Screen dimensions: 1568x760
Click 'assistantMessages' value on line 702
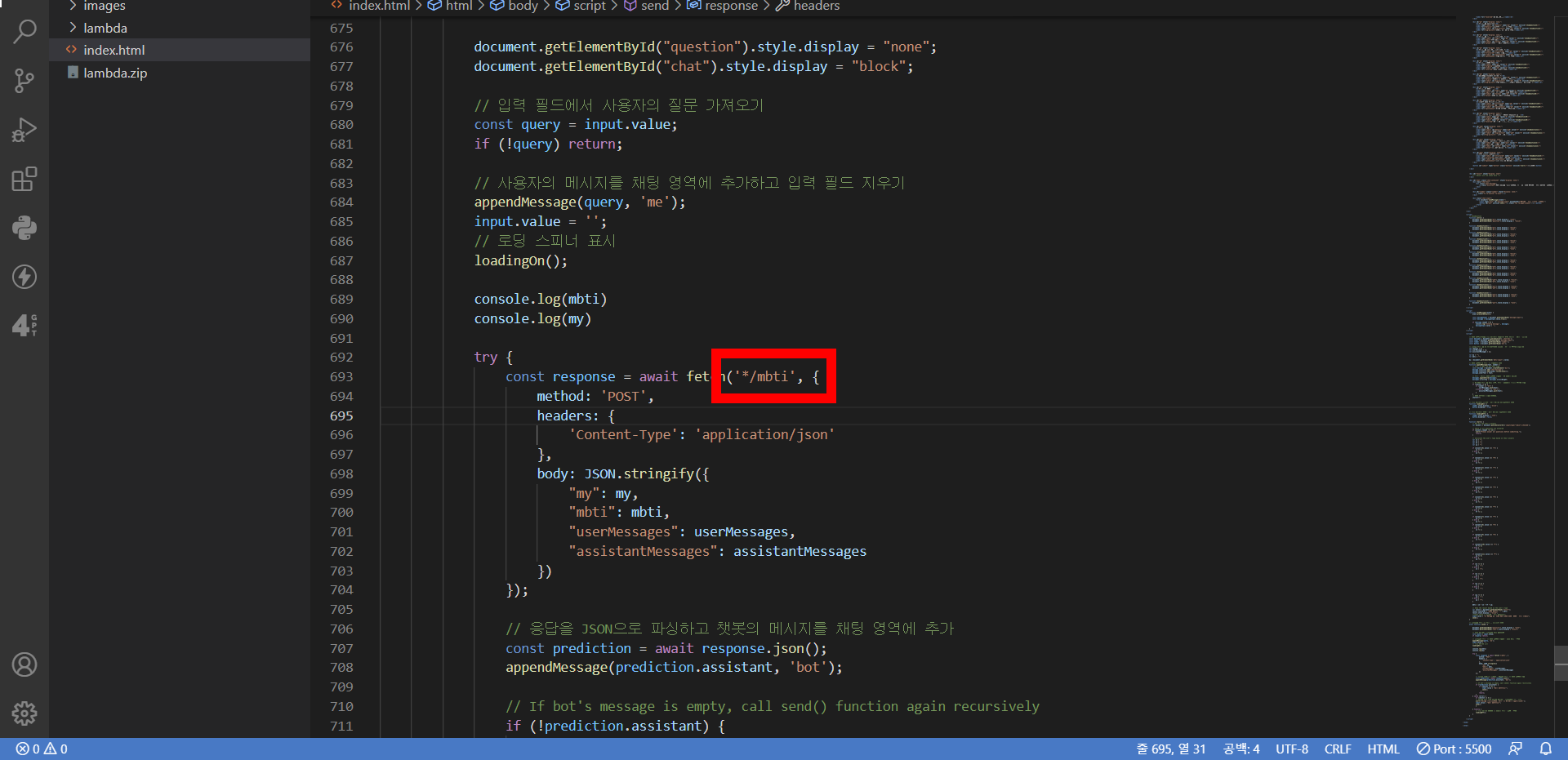[800, 551]
